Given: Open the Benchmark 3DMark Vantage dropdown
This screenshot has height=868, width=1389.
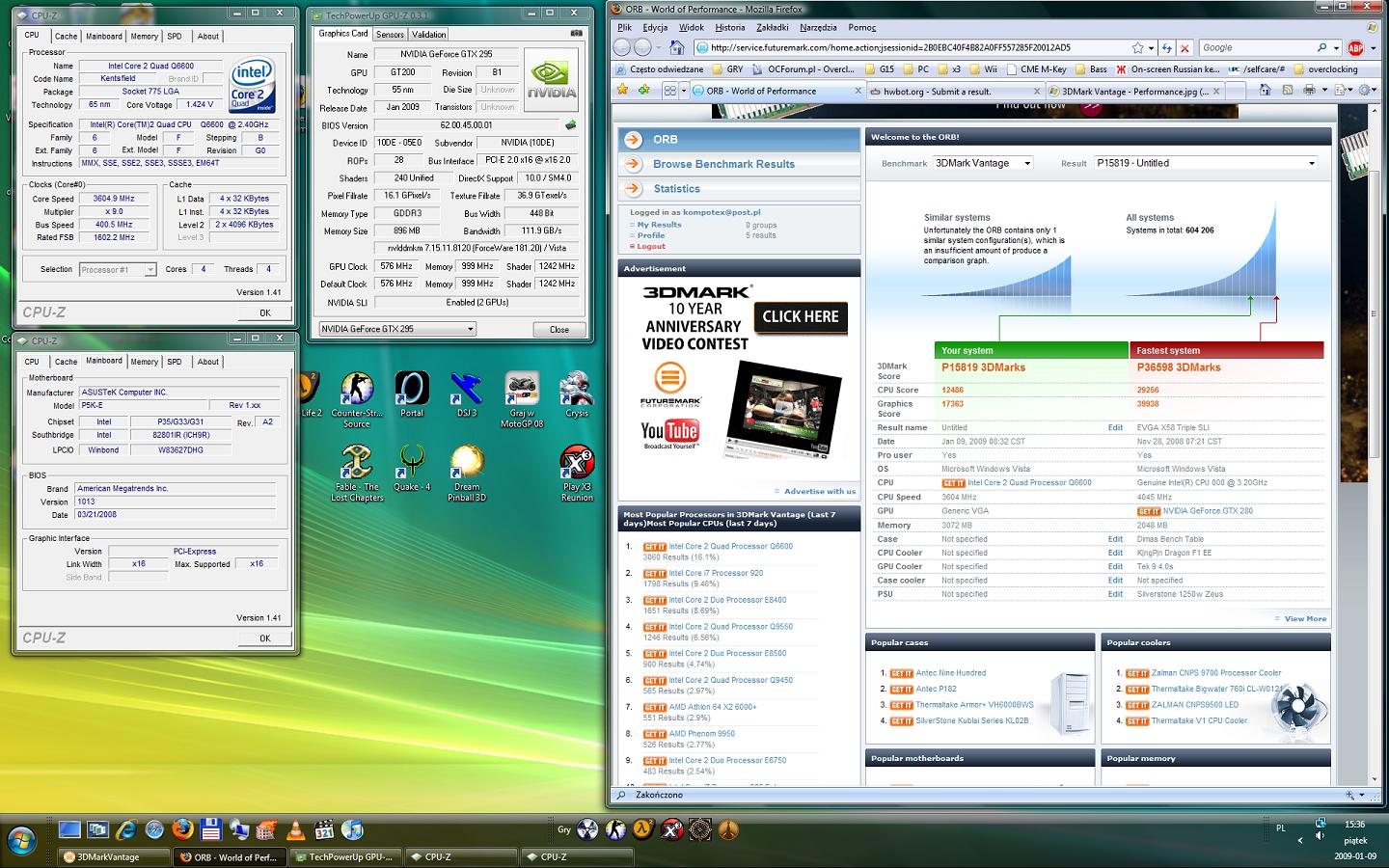Looking at the screenshot, I should (x=983, y=163).
